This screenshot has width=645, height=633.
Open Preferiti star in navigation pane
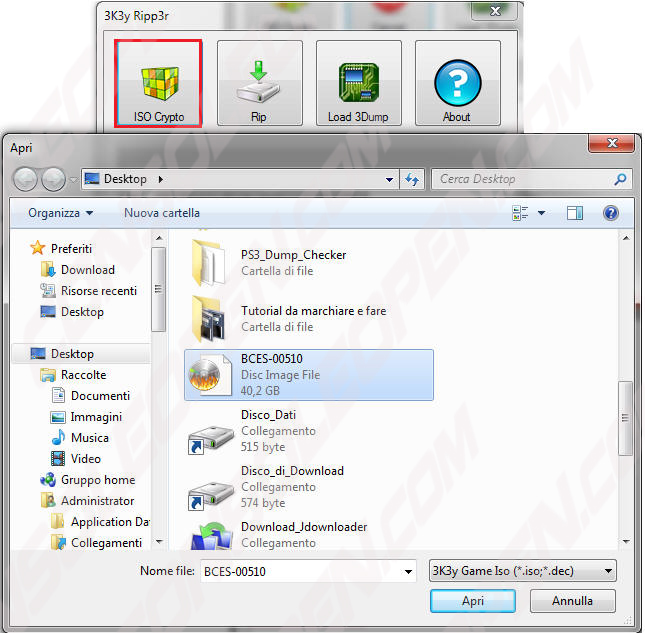37,248
